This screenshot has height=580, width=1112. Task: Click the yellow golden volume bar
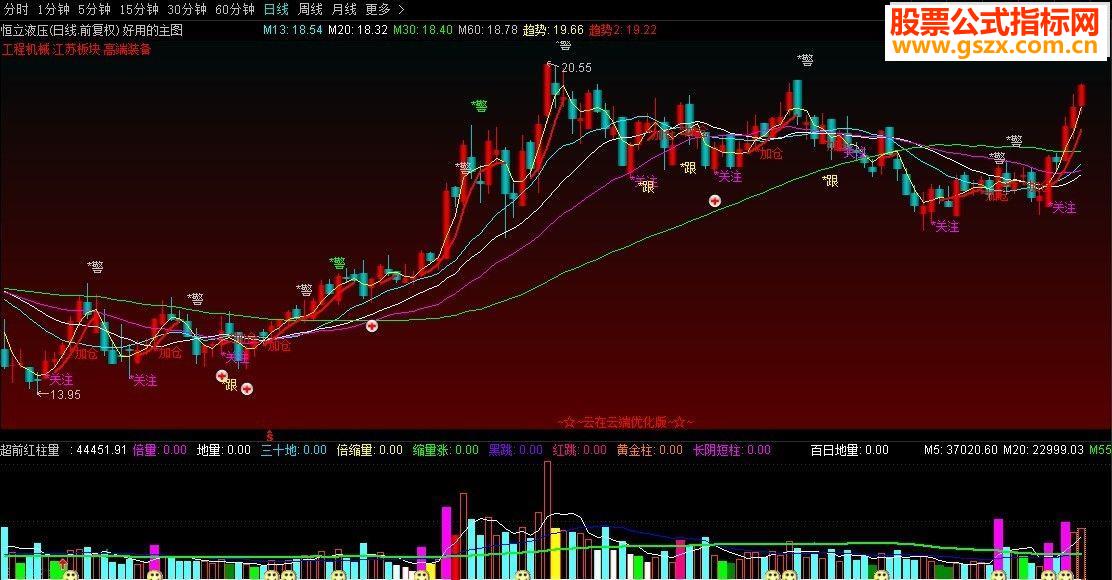coord(555,554)
